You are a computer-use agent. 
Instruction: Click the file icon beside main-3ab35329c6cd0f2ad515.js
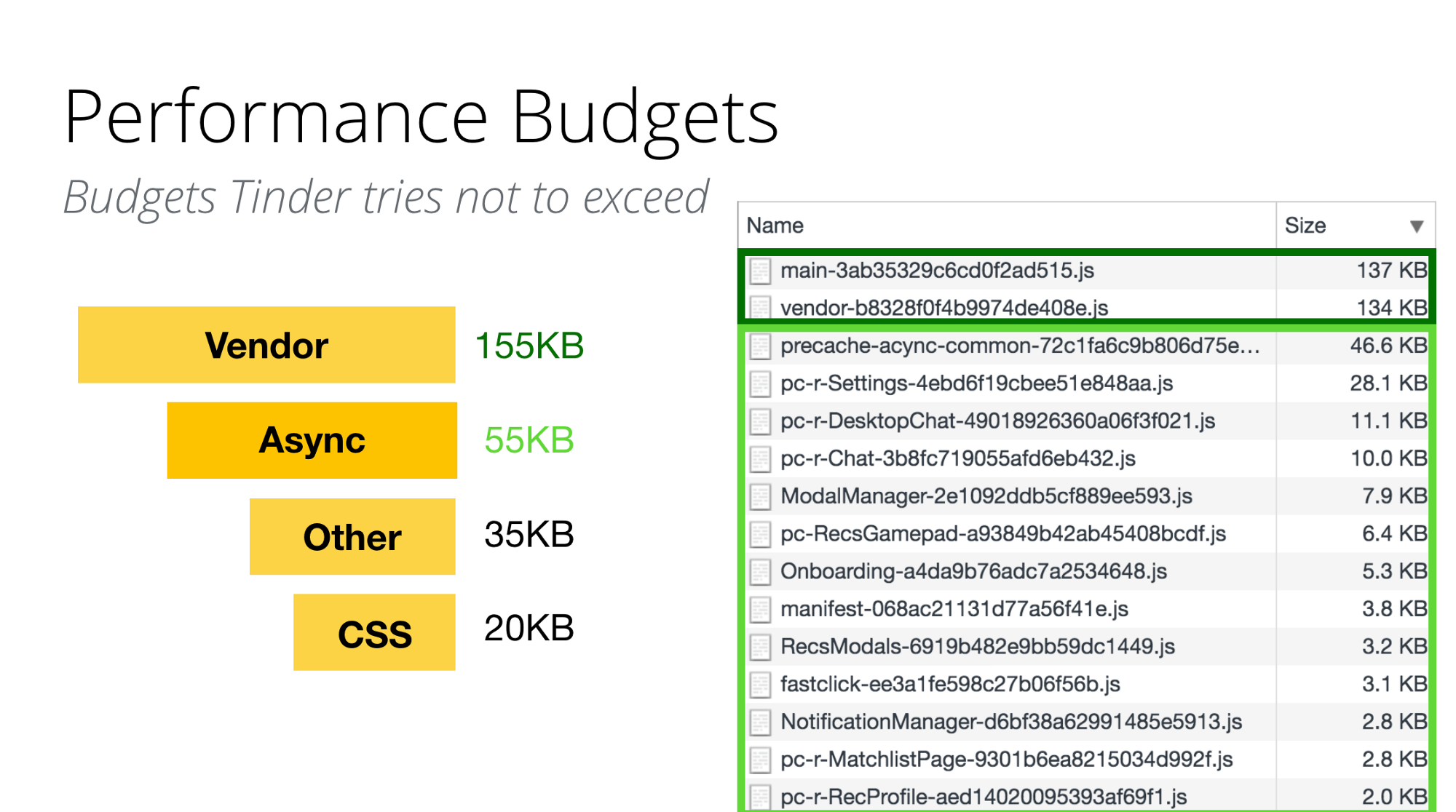pos(760,271)
